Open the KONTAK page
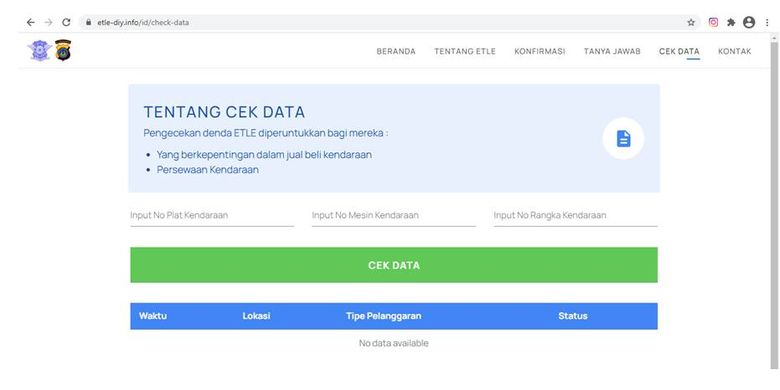Screen dimensions: 780x390 click(735, 51)
